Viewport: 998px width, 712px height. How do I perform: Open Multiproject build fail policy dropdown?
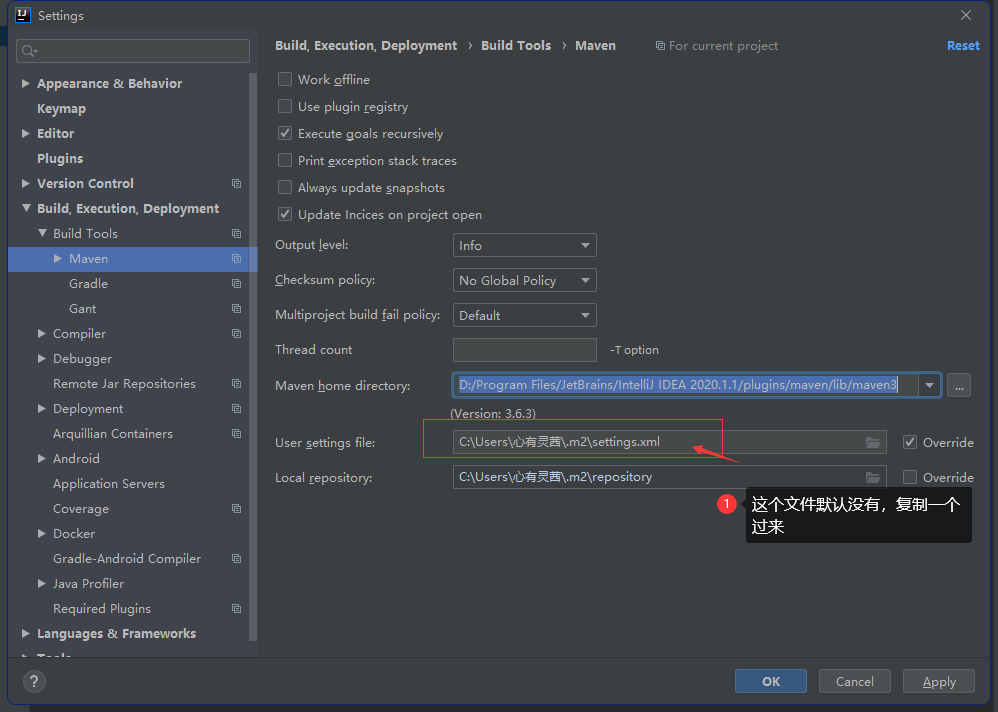click(x=524, y=315)
